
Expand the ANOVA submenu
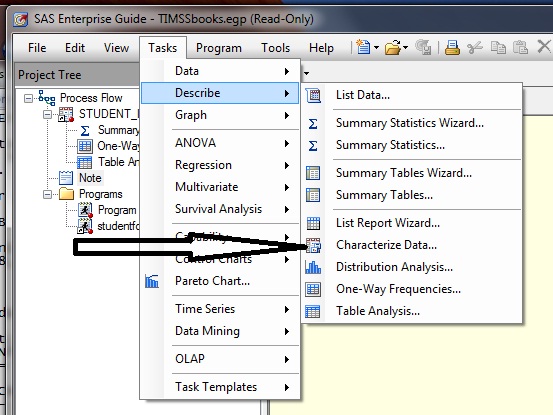[220, 143]
